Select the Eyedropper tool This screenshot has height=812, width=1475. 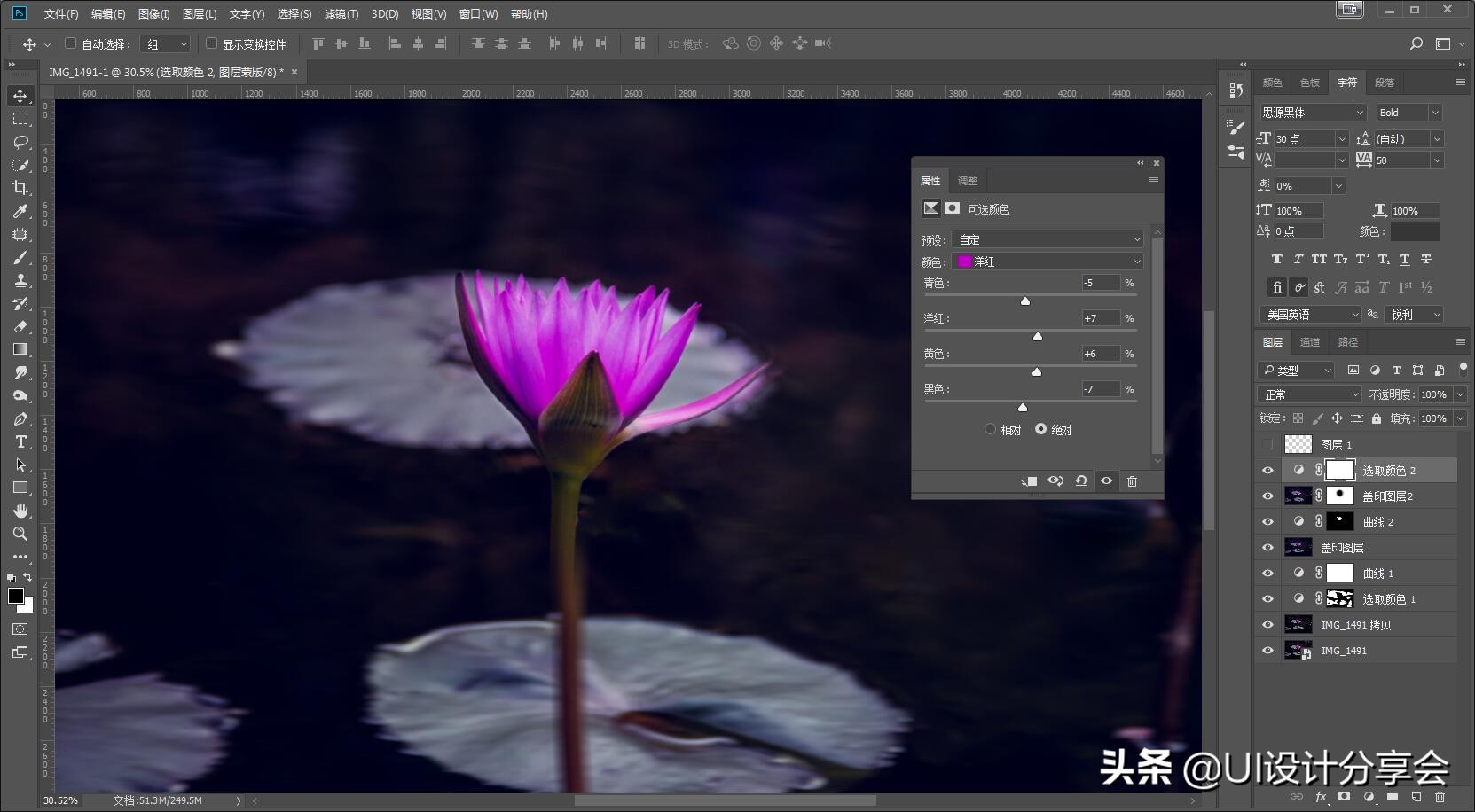[20, 211]
